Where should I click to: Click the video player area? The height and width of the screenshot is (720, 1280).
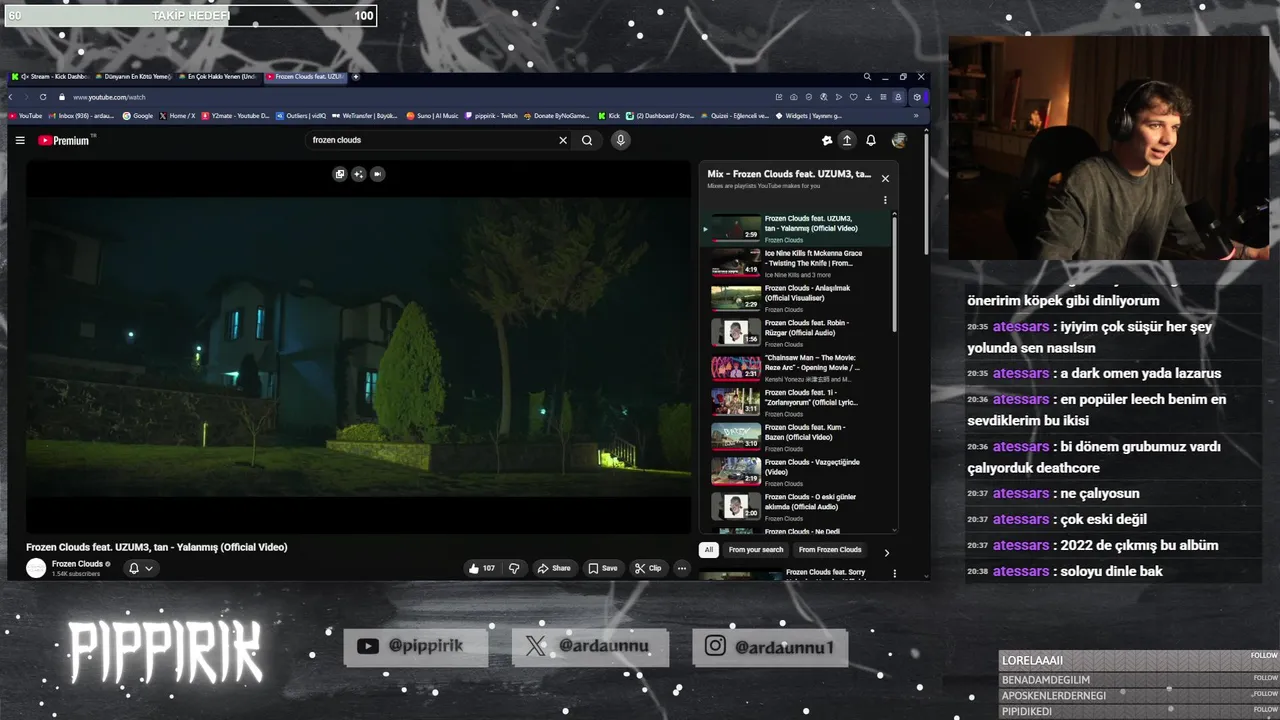click(x=358, y=347)
